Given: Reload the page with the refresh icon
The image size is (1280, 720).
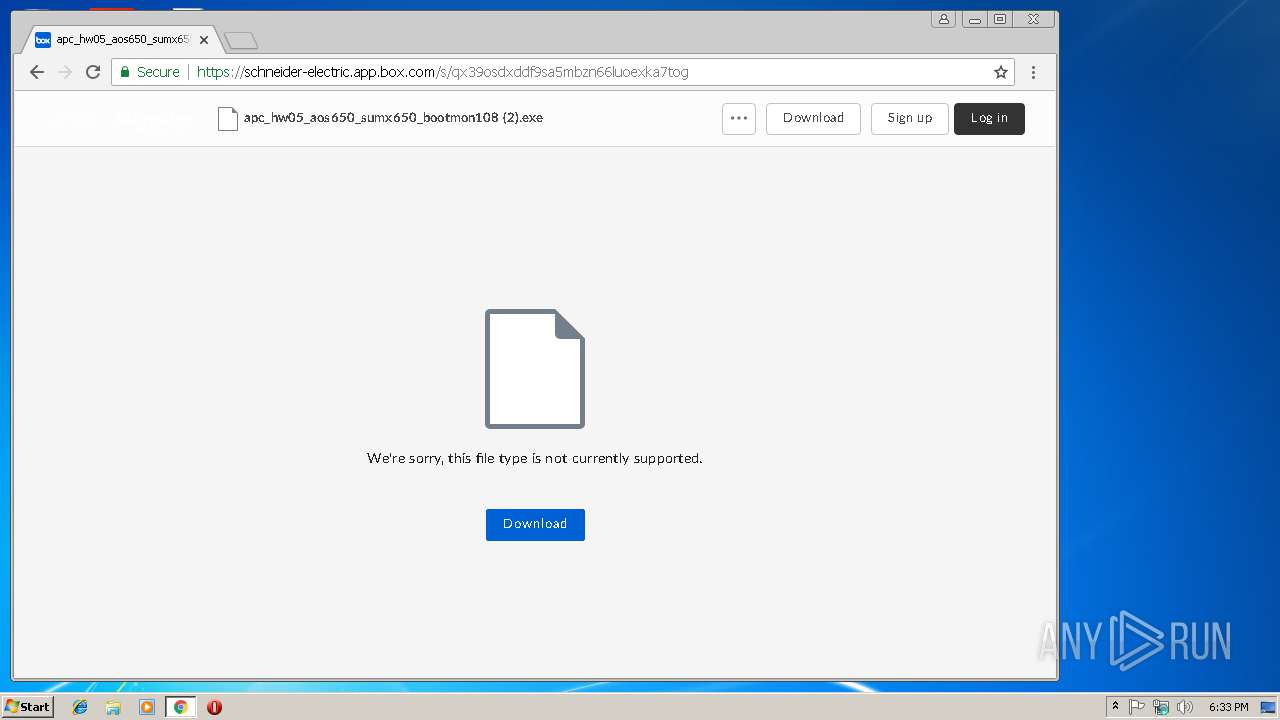Looking at the screenshot, I should pos(93,72).
